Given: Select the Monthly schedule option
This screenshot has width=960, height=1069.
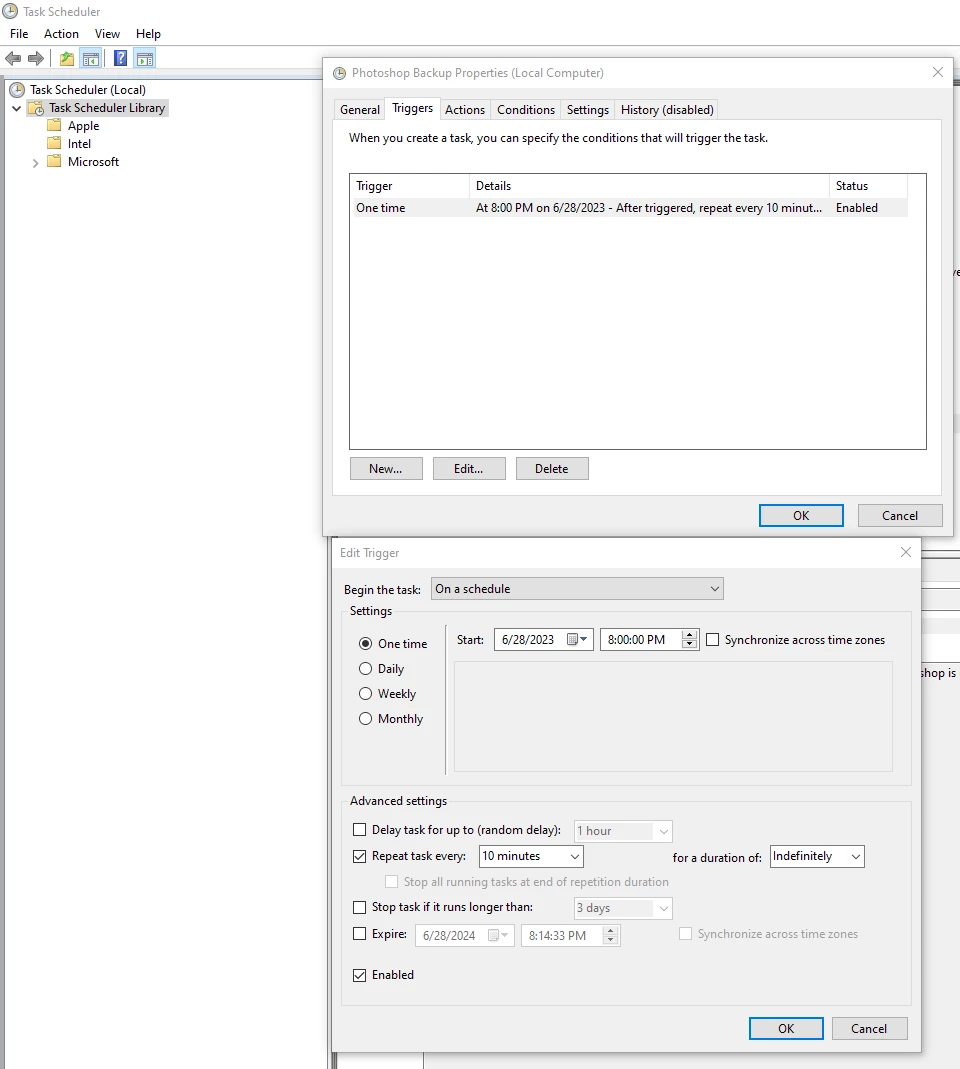Looking at the screenshot, I should pyautogui.click(x=365, y=719).
